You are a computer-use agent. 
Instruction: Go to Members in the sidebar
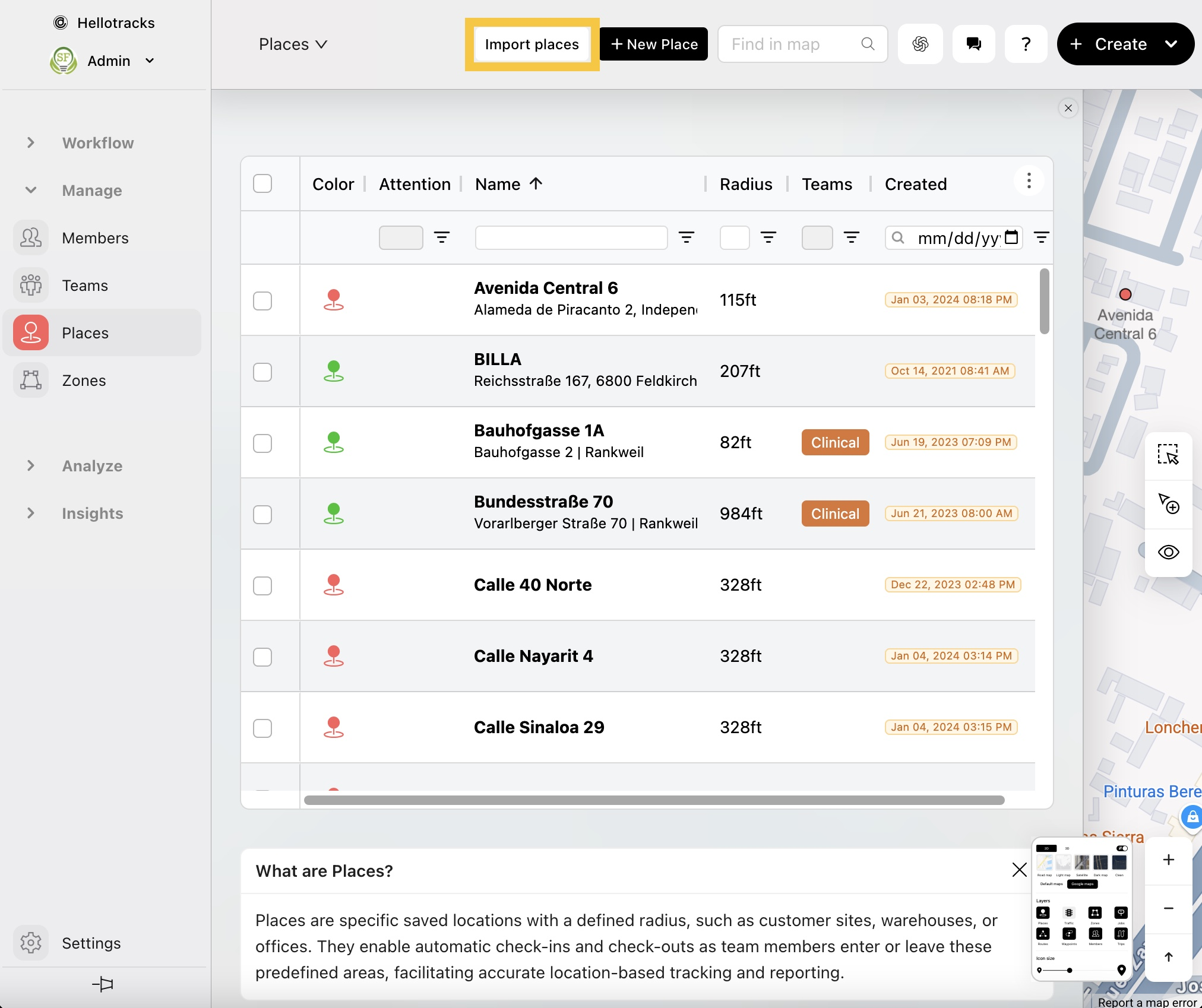pyautogui.click(x=95, y=237)
